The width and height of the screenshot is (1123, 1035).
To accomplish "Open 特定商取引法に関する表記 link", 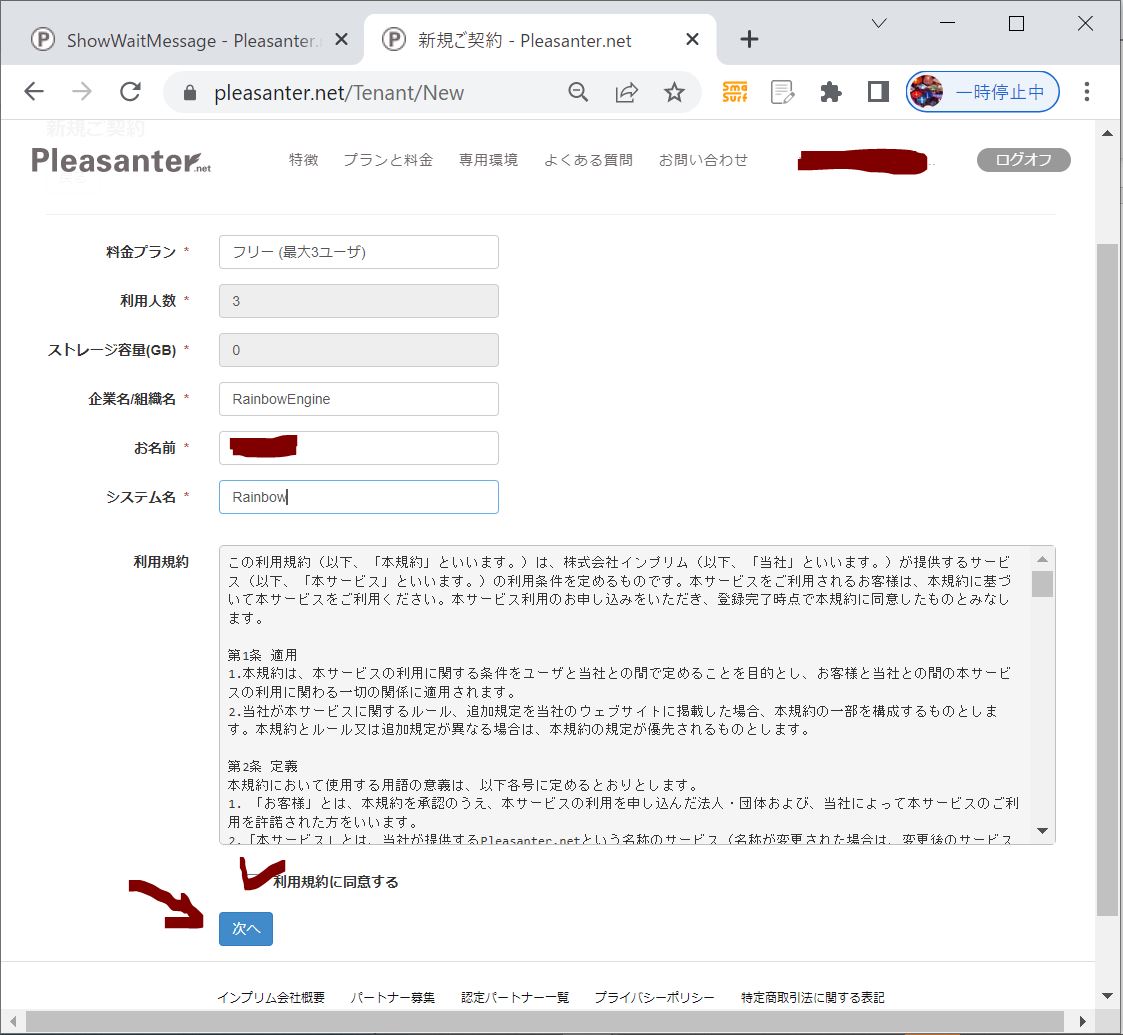I will (813, 997).
